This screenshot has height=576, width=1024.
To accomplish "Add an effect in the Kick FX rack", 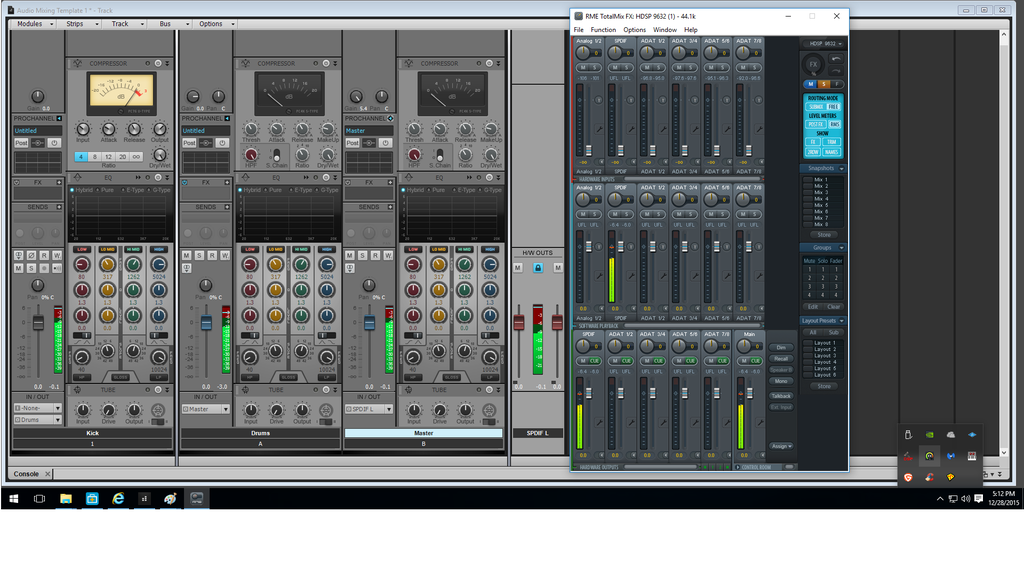I will [59, 182].
